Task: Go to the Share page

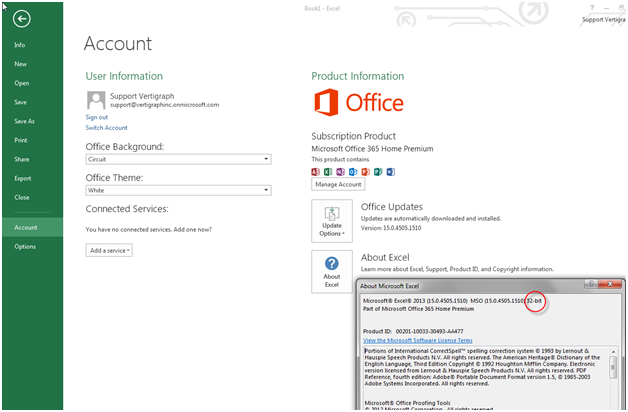Action: tap(22, 159)
